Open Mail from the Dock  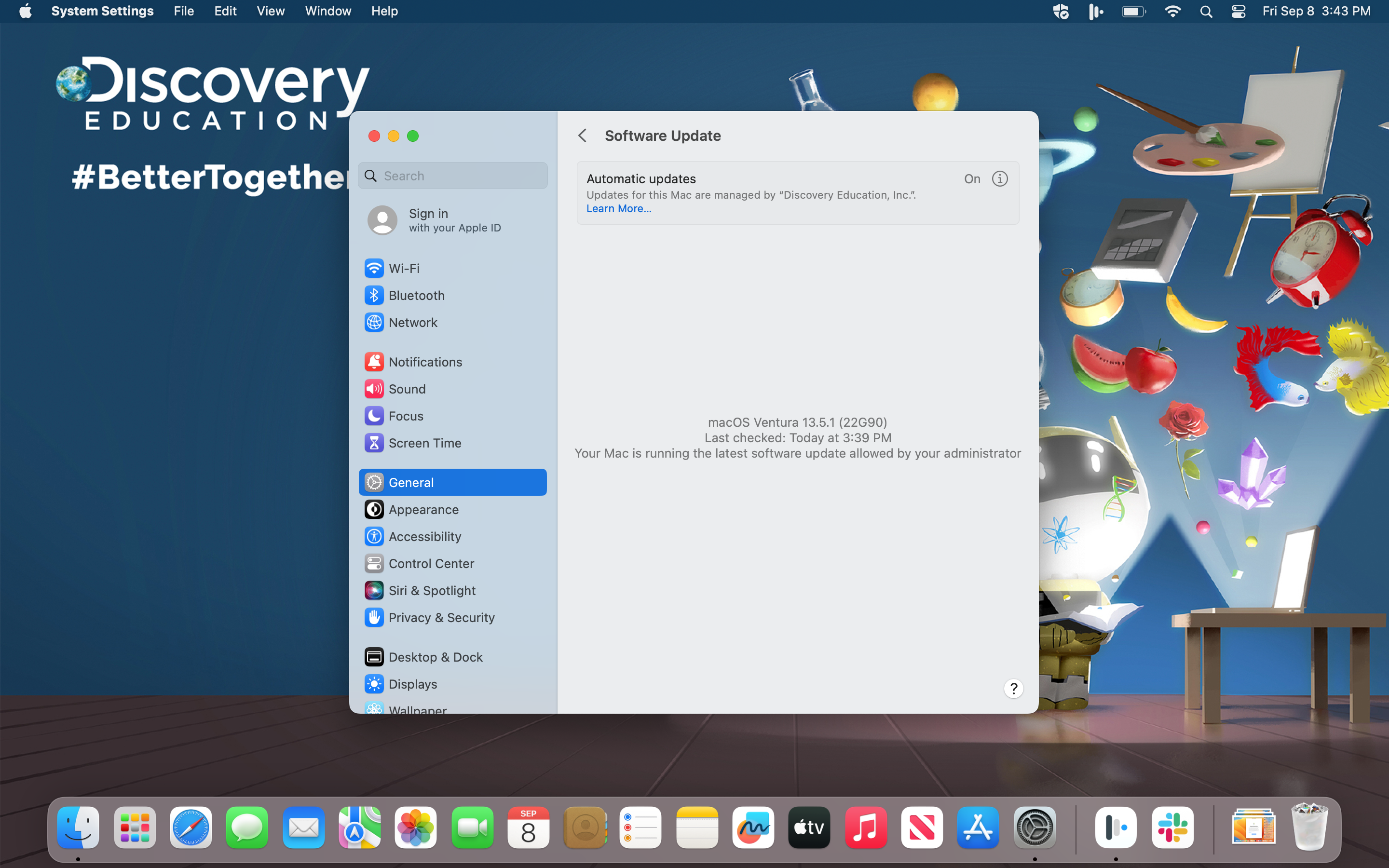click(x=304, y=827)
